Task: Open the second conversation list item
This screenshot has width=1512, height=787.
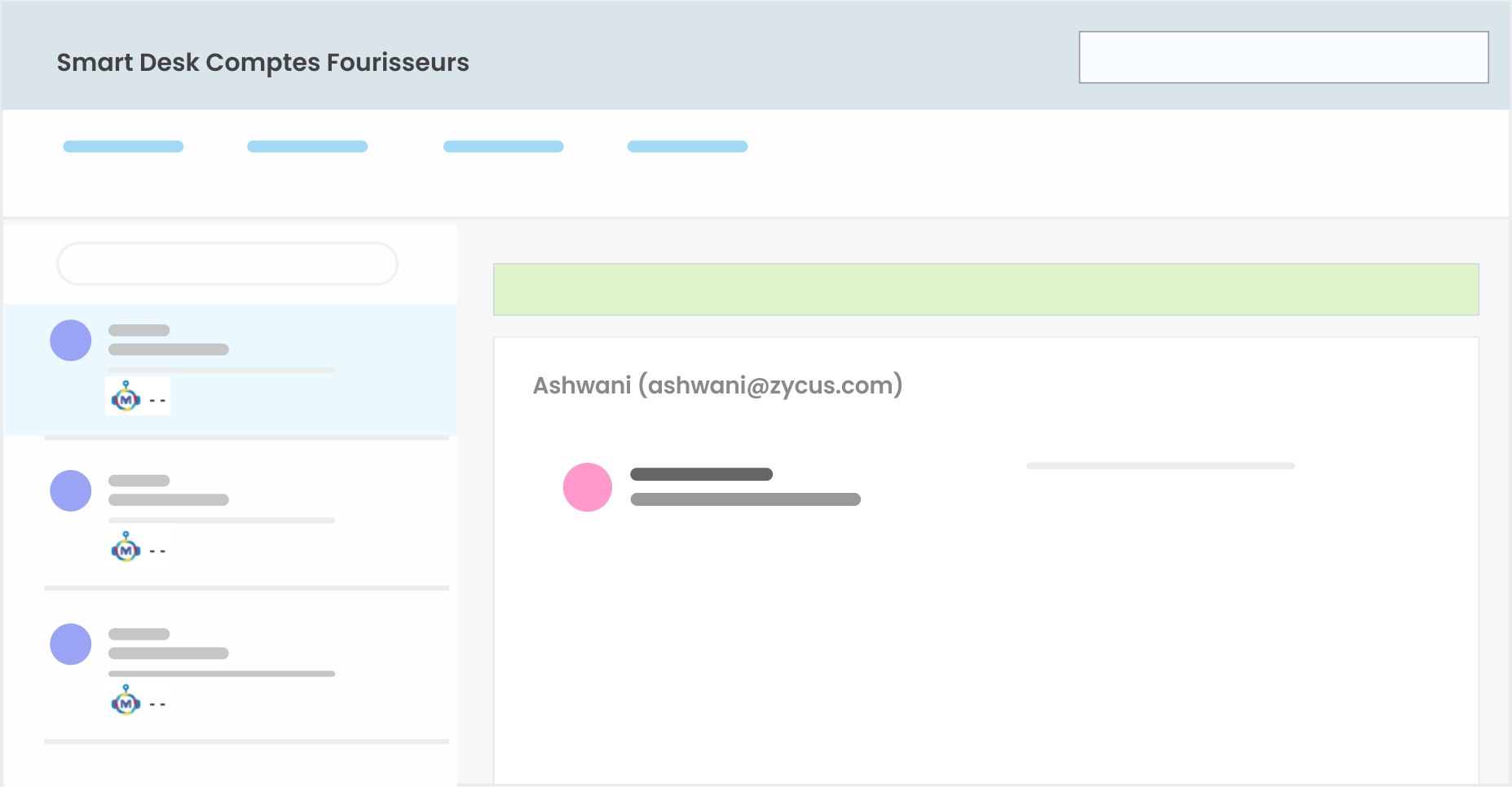Action: [230, 515]
